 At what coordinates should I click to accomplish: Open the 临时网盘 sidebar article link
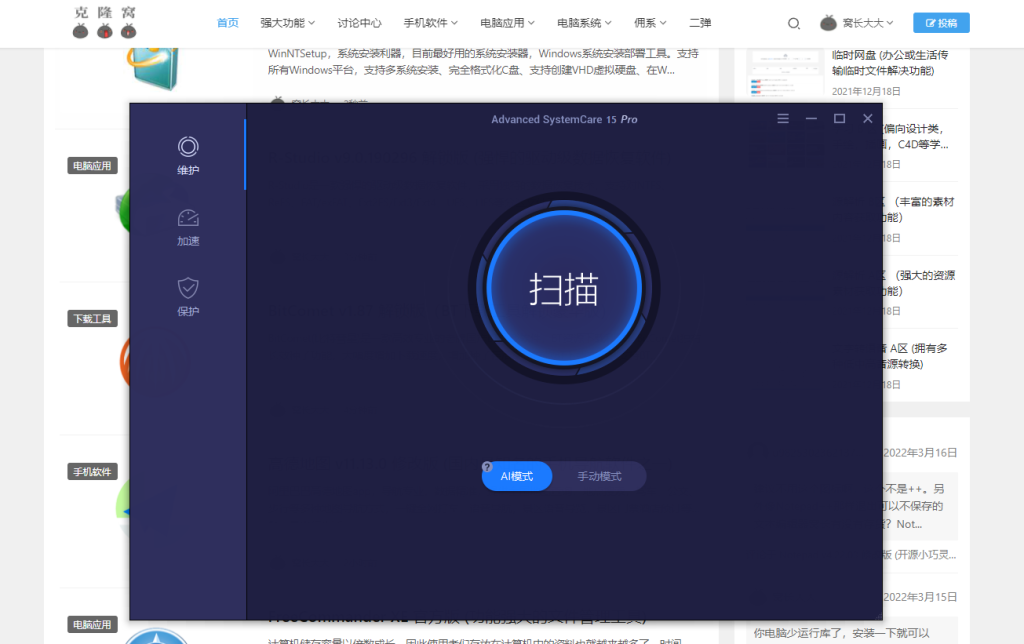click(889, 63)
